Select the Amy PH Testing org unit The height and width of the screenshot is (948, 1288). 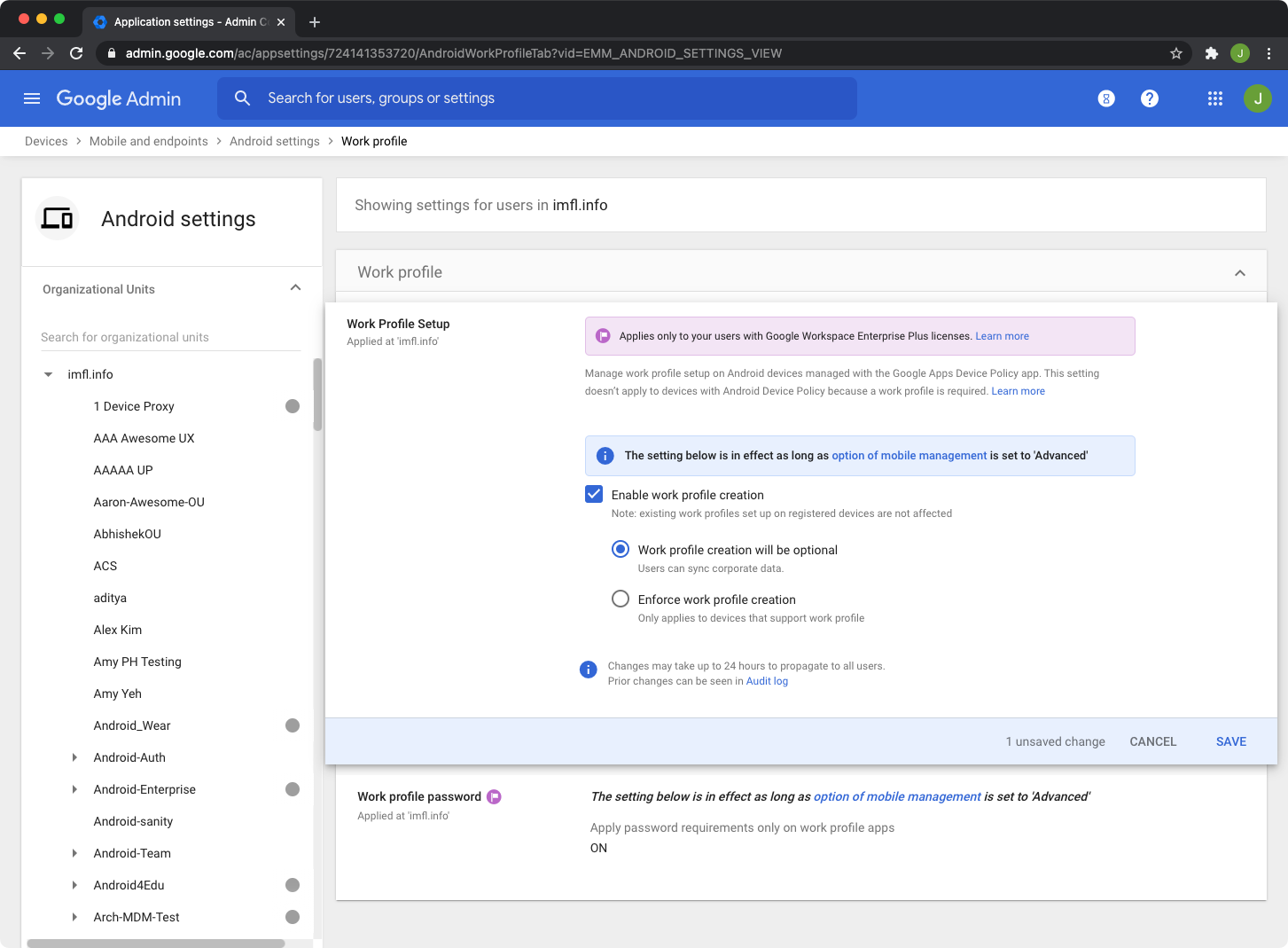point(137,662)
